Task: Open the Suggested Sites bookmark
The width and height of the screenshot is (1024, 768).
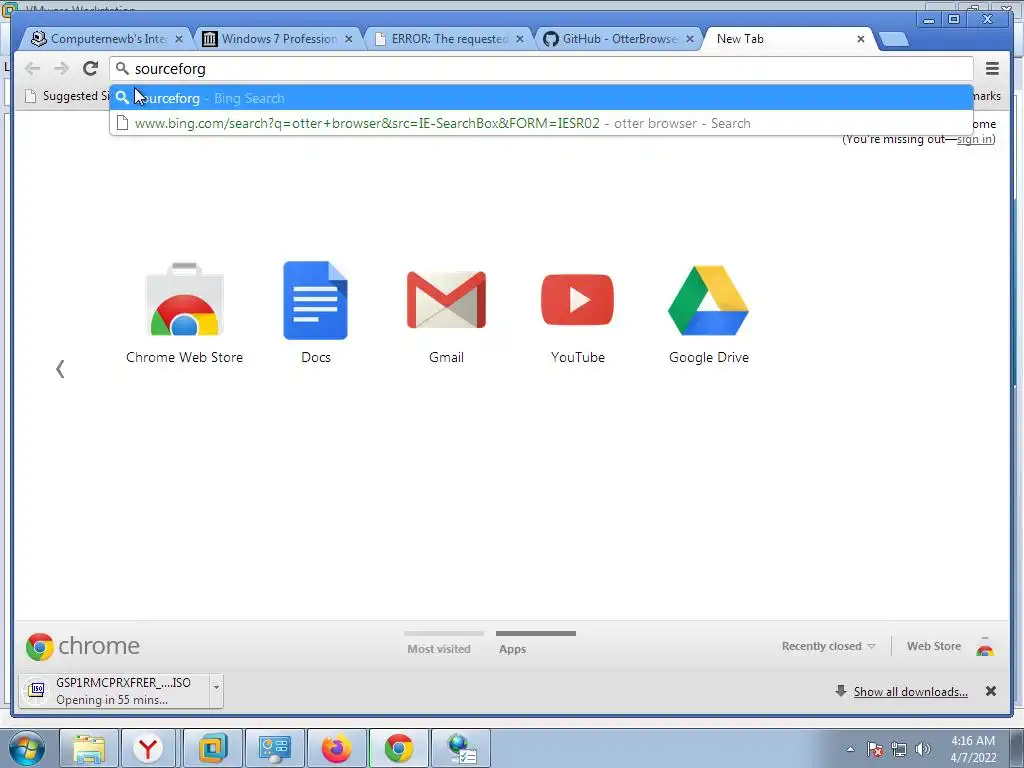Action: tap(68, 96)
